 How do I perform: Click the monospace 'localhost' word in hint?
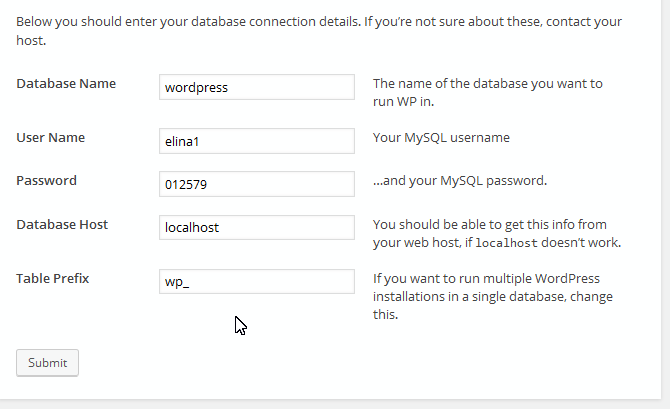(x=505, y=243)
